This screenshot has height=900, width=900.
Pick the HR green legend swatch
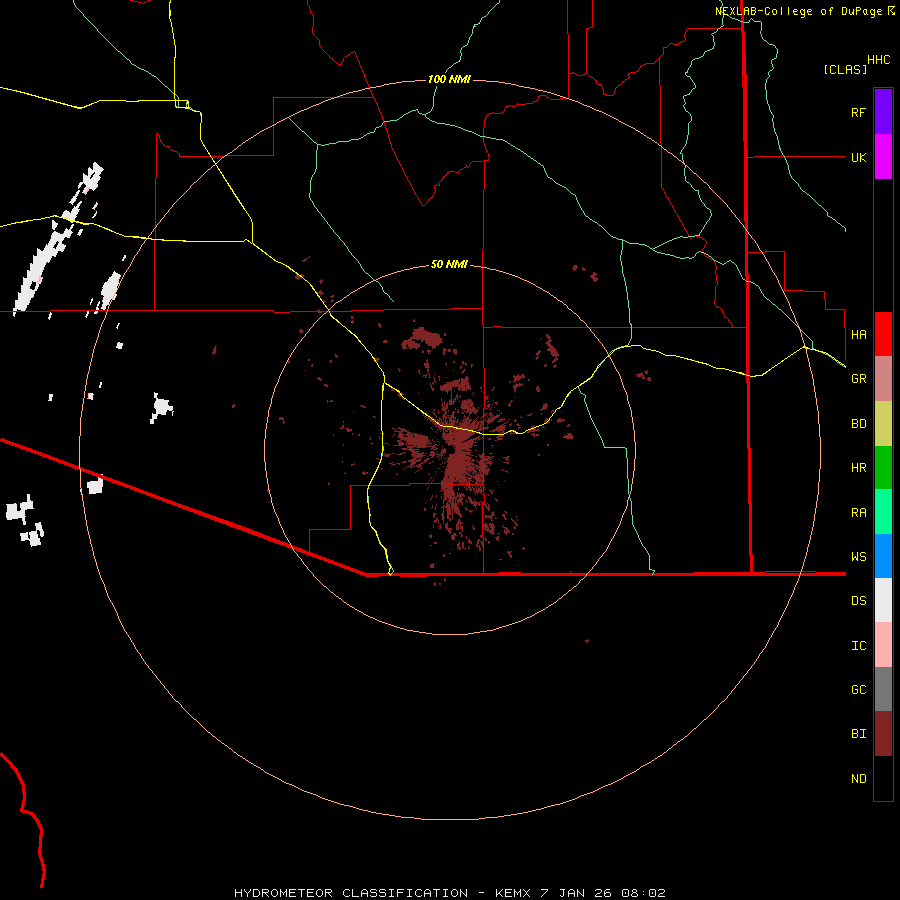coord(883,468)
